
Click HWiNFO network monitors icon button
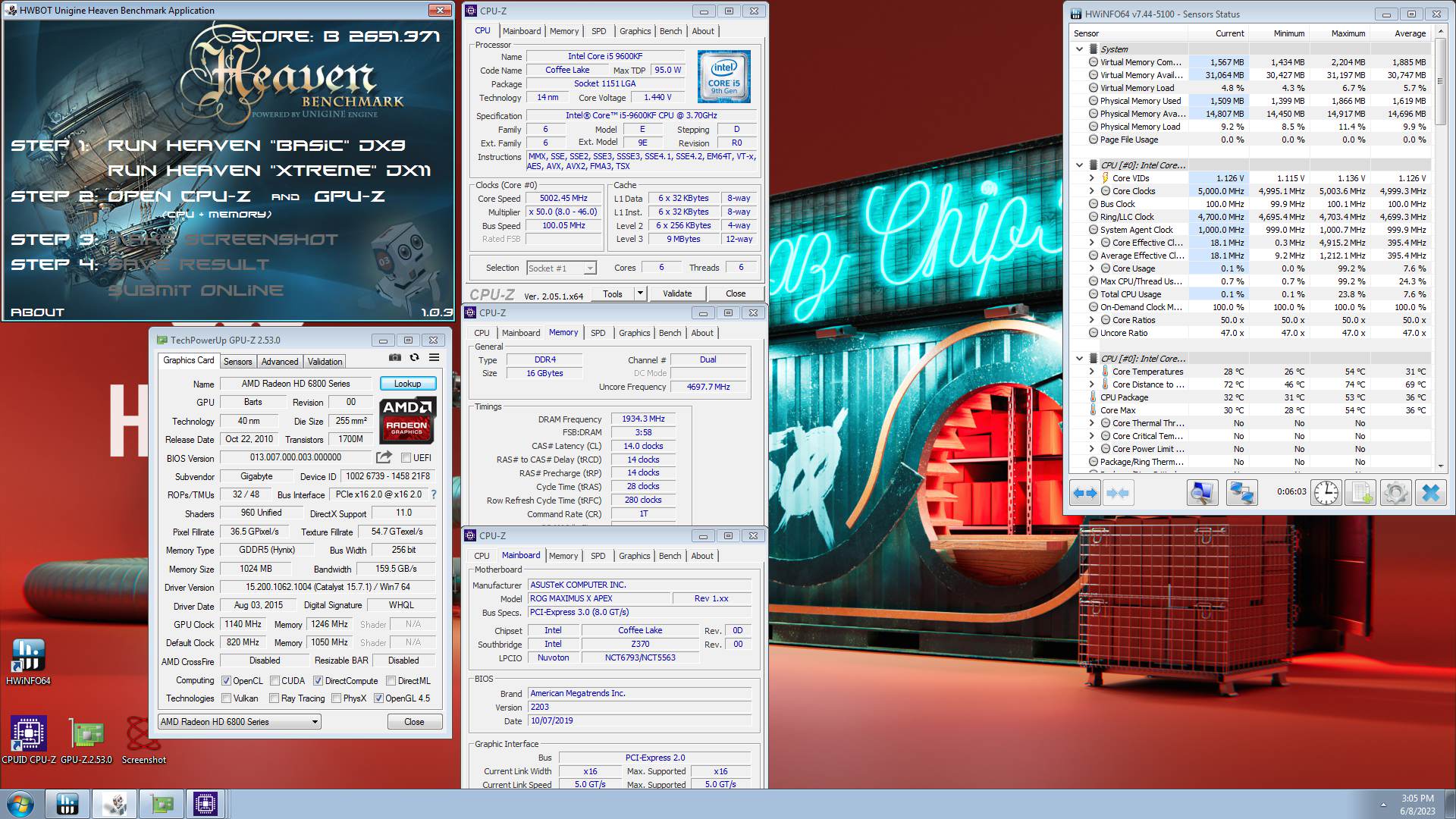coord(1241,493)
